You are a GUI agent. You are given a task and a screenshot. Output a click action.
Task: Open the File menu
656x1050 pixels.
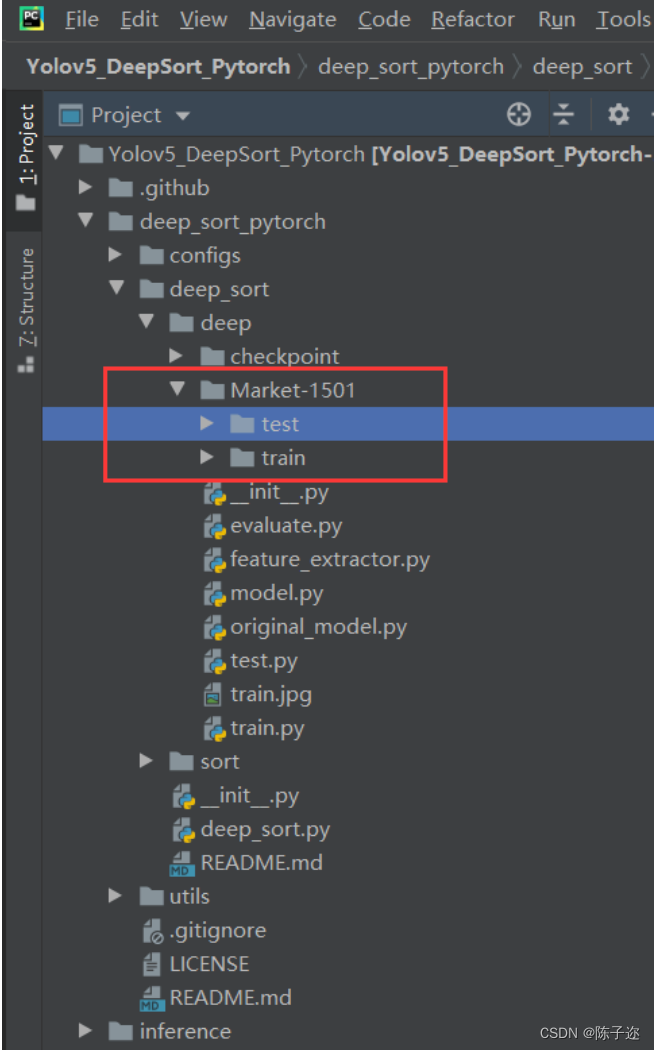coord(82,19)
